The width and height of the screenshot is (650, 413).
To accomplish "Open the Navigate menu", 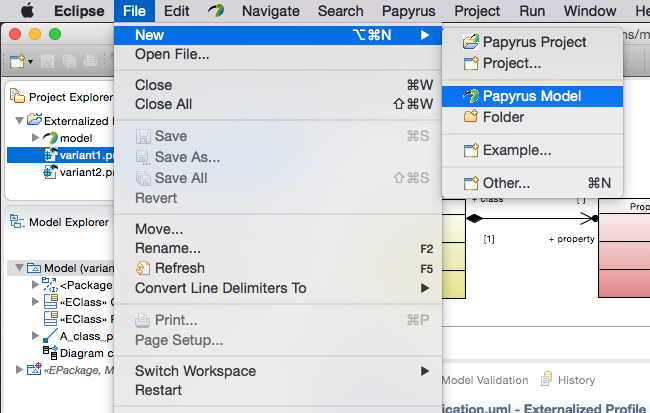I will coord(271,11).
